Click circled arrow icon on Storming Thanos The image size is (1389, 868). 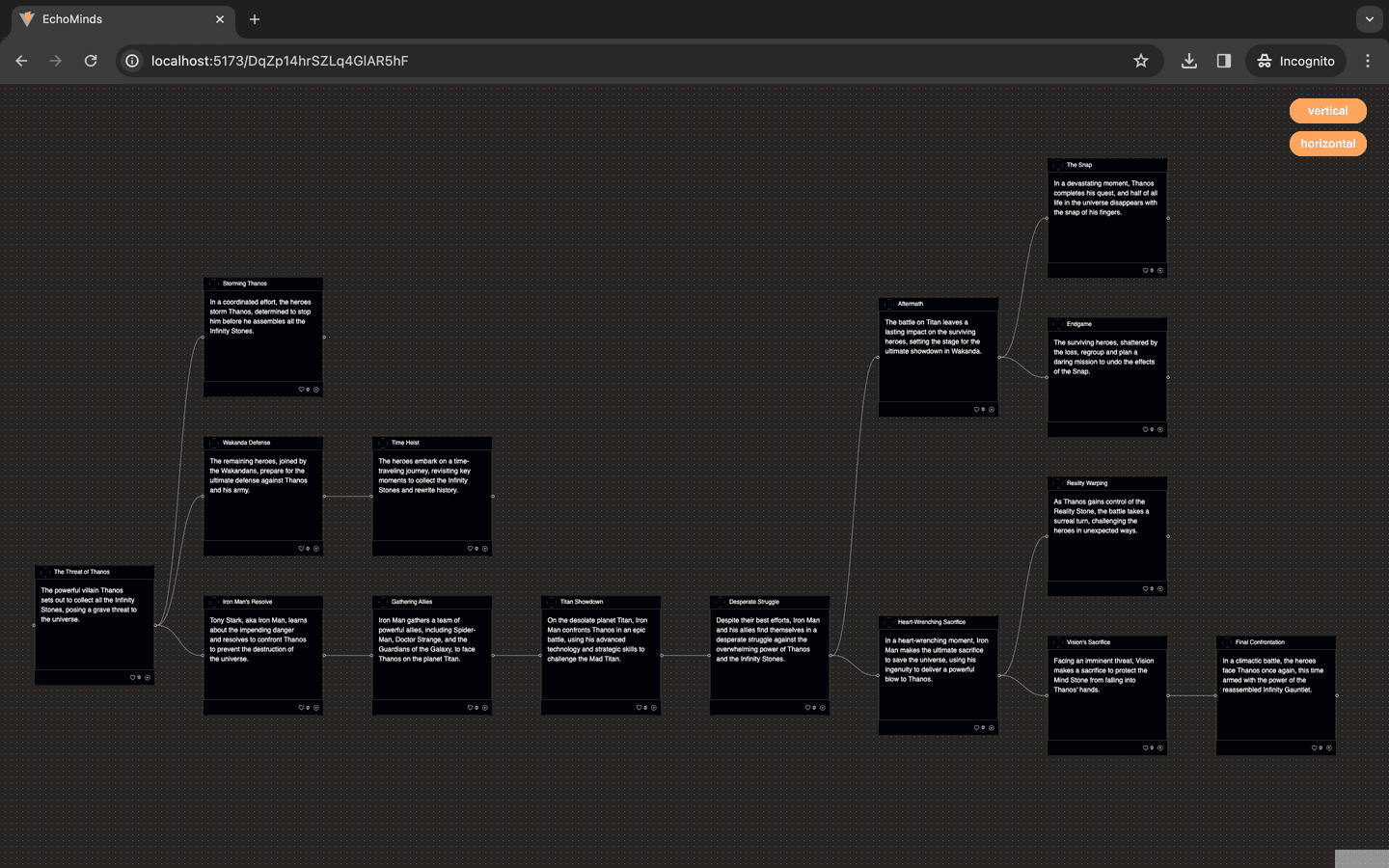point(316,390)
